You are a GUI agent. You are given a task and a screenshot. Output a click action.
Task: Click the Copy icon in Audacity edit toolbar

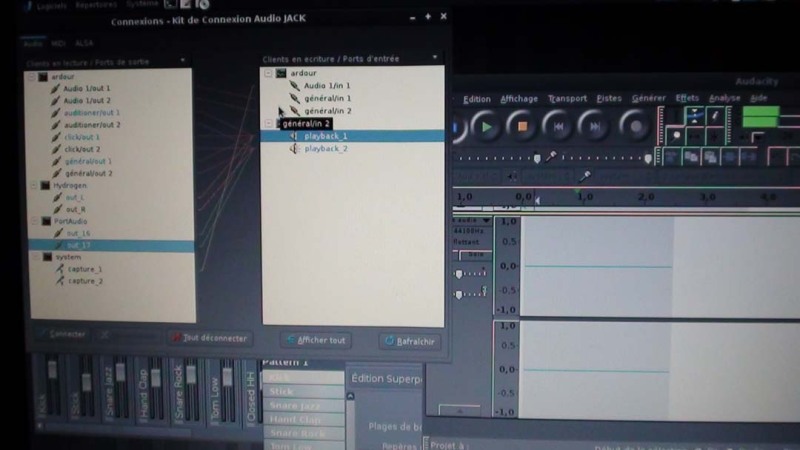tap(691, 157)
